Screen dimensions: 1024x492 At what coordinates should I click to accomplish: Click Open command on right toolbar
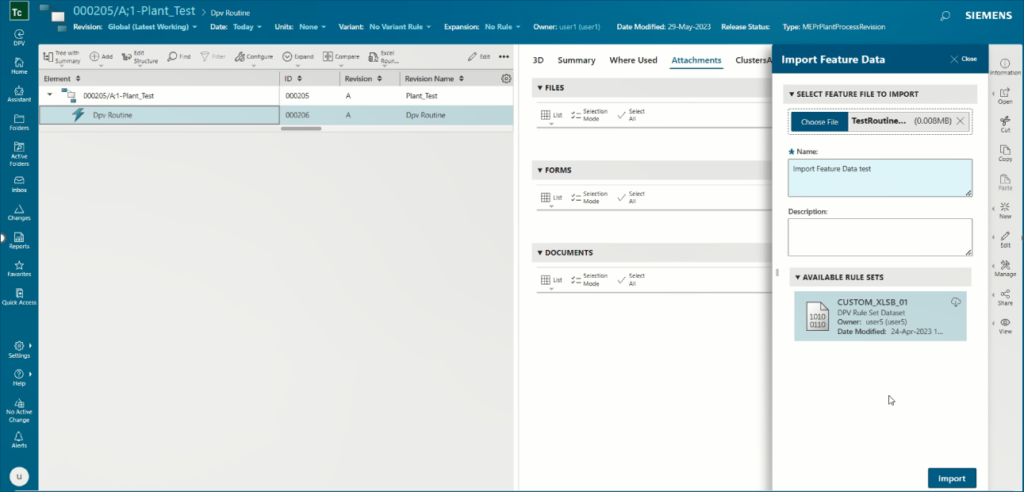[1005, 95]
